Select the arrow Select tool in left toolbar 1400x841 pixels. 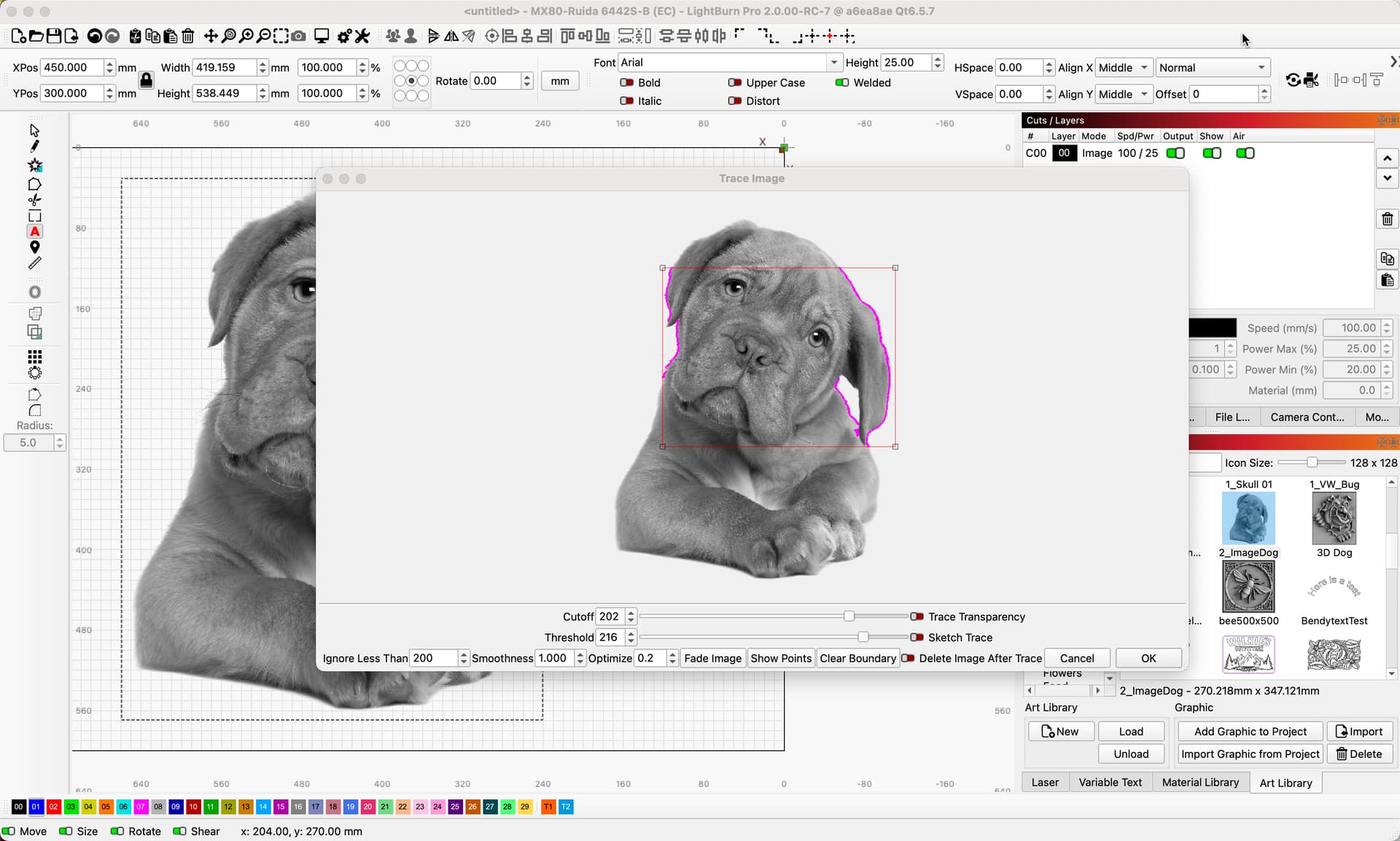point(34,131)
